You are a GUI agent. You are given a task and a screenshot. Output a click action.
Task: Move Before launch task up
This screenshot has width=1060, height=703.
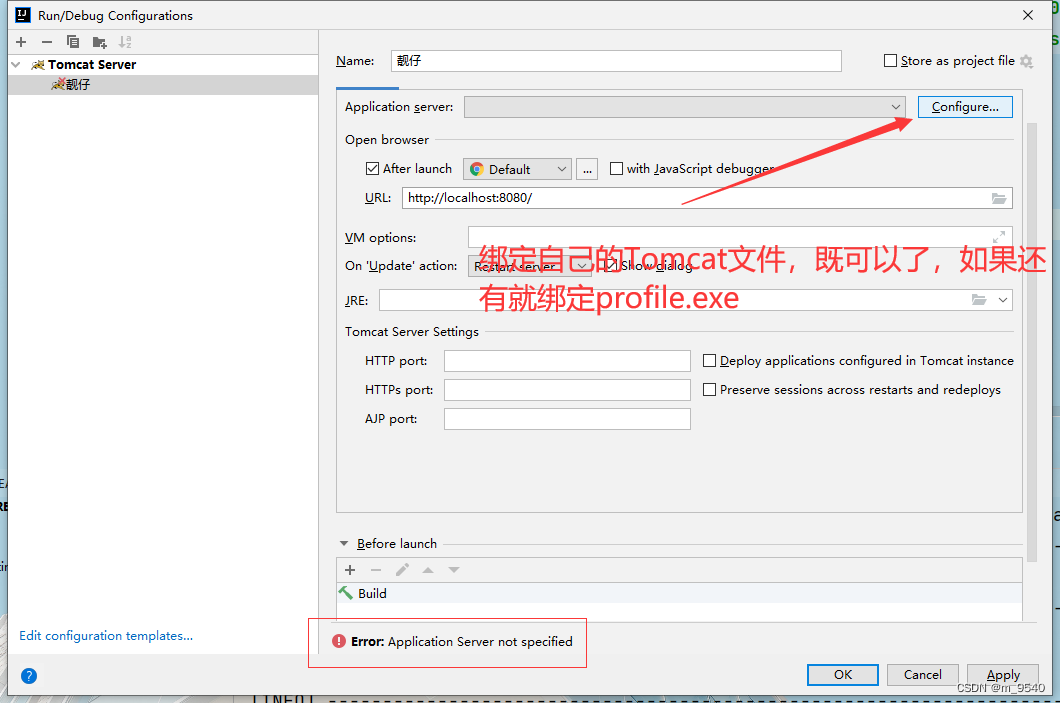[428, 570]
